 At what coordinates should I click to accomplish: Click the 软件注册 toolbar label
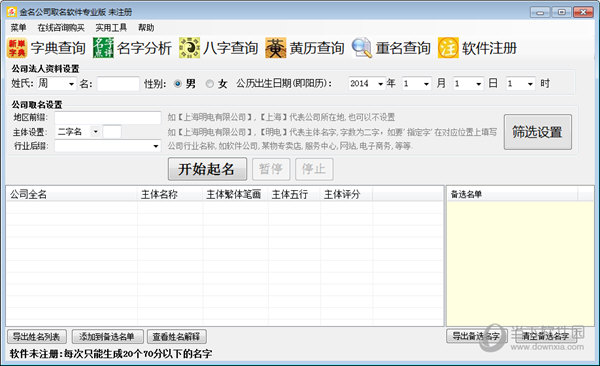(489, 48)
